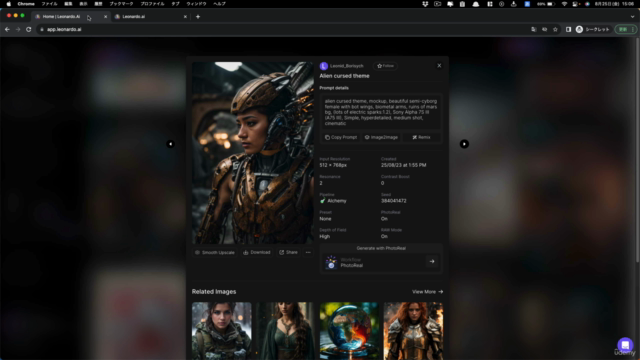Click the browser back button
Screen dimensions: 640x360
7,29
